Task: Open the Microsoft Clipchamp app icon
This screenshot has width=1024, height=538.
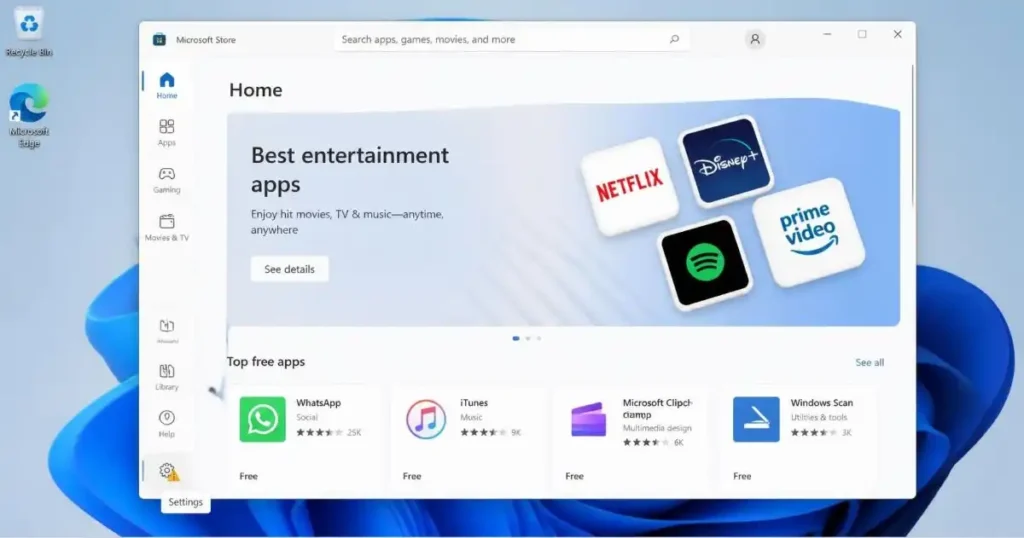Action: pyautogui.click(x=588, y=419)
